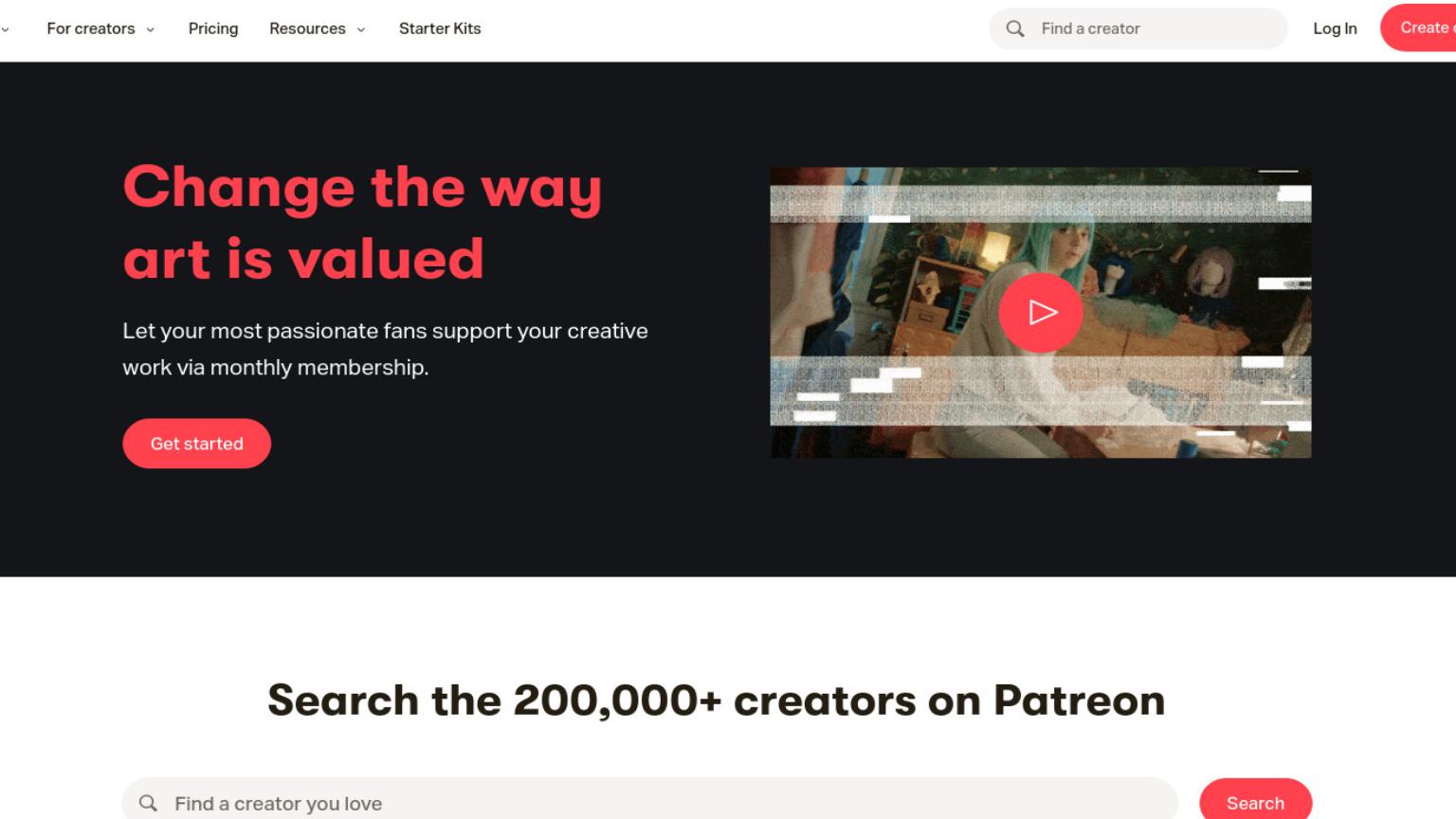
Task: Click the magnifier icon in top navigation search
Action: coord(1015,28)
